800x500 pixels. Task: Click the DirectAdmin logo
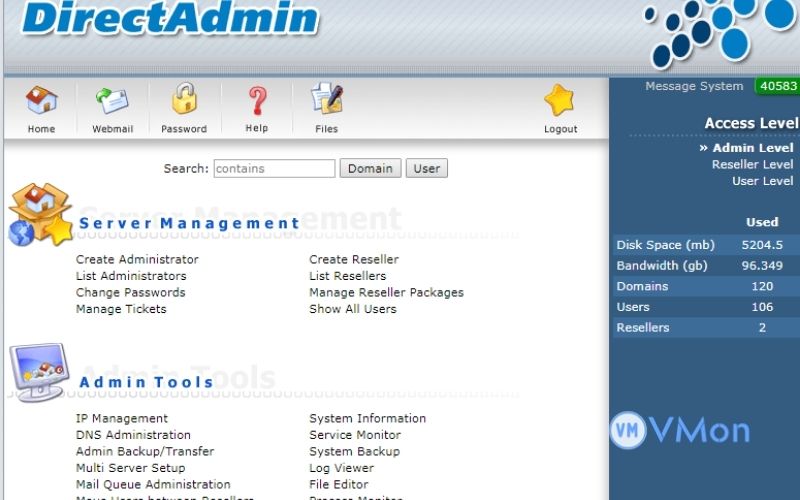pos(170,18)
